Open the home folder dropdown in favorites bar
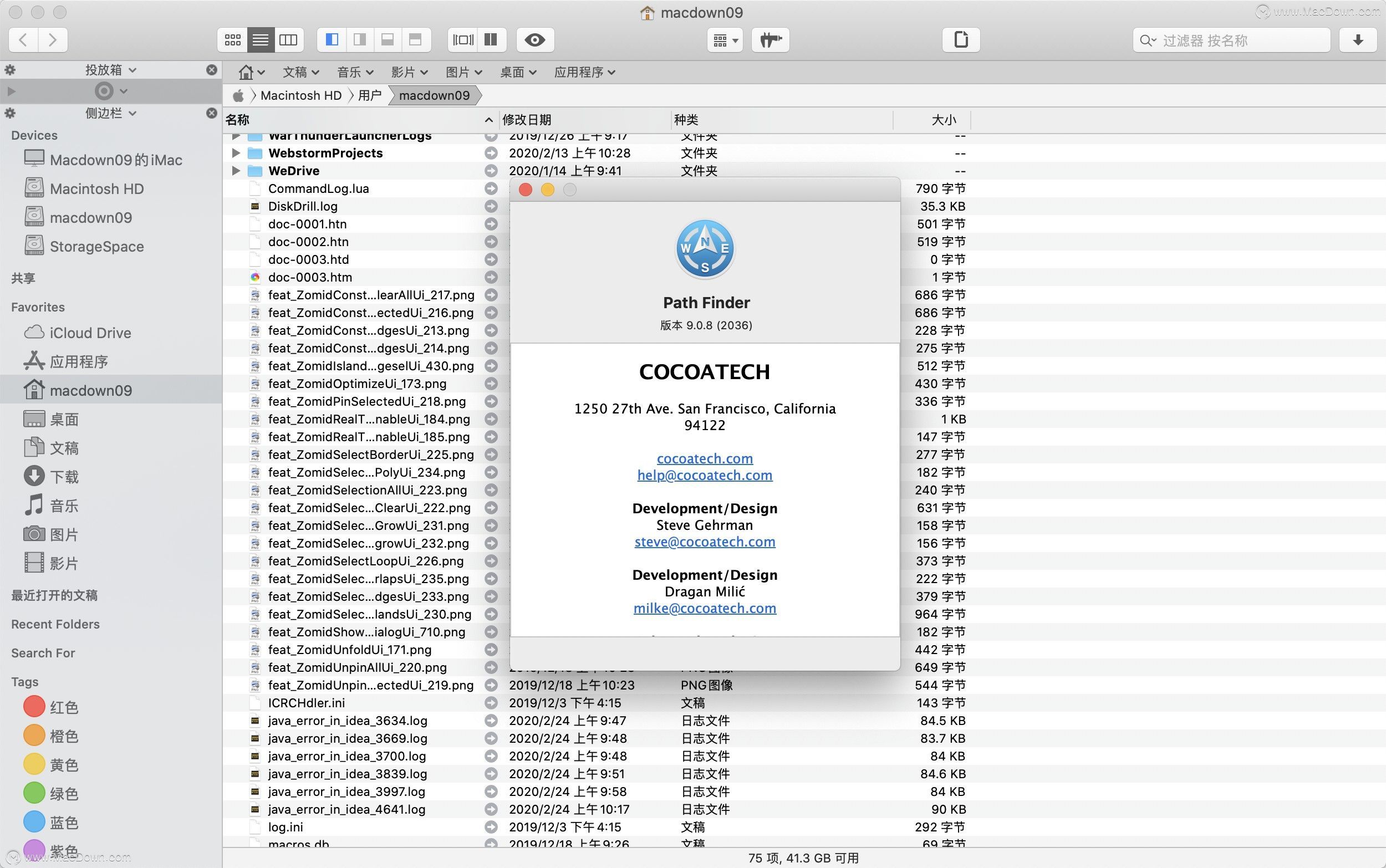The image size is (1386, 868). (252, 72)
